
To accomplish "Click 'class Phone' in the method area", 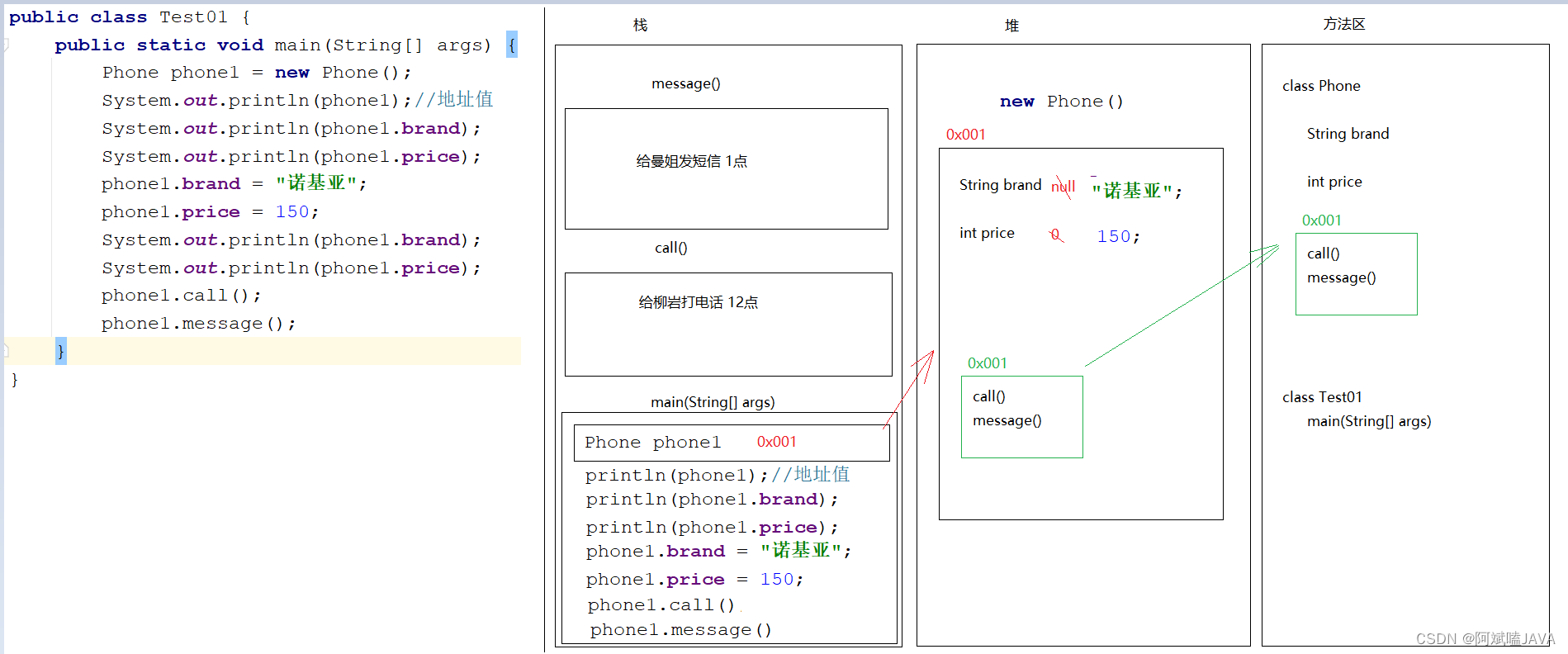I will [1321, 86].
